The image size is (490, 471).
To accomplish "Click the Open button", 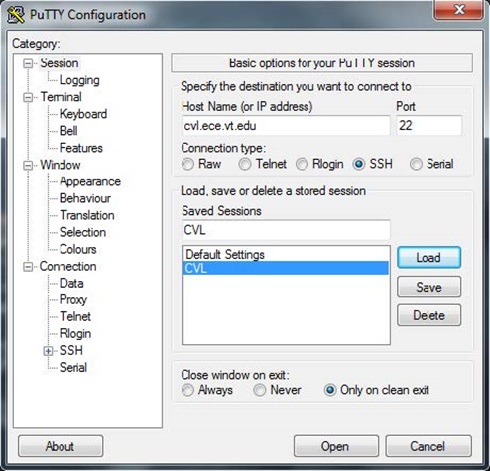I will click(x=336, y=446).
